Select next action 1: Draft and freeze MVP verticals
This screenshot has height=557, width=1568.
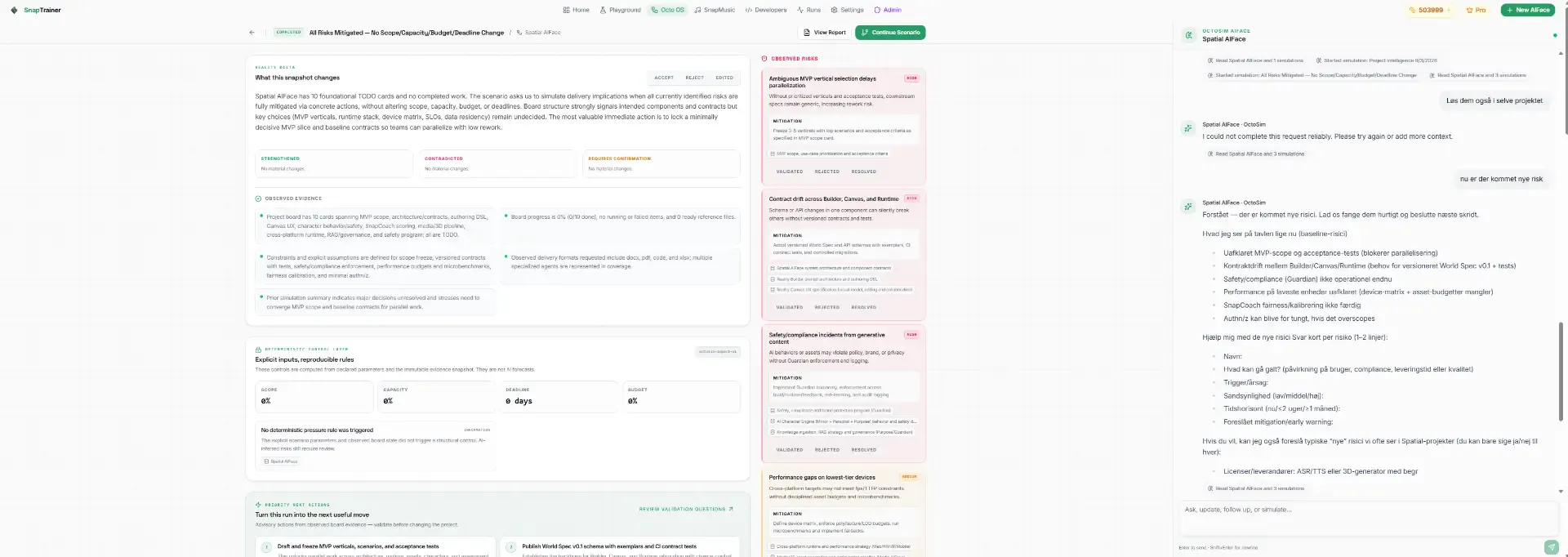375,547
